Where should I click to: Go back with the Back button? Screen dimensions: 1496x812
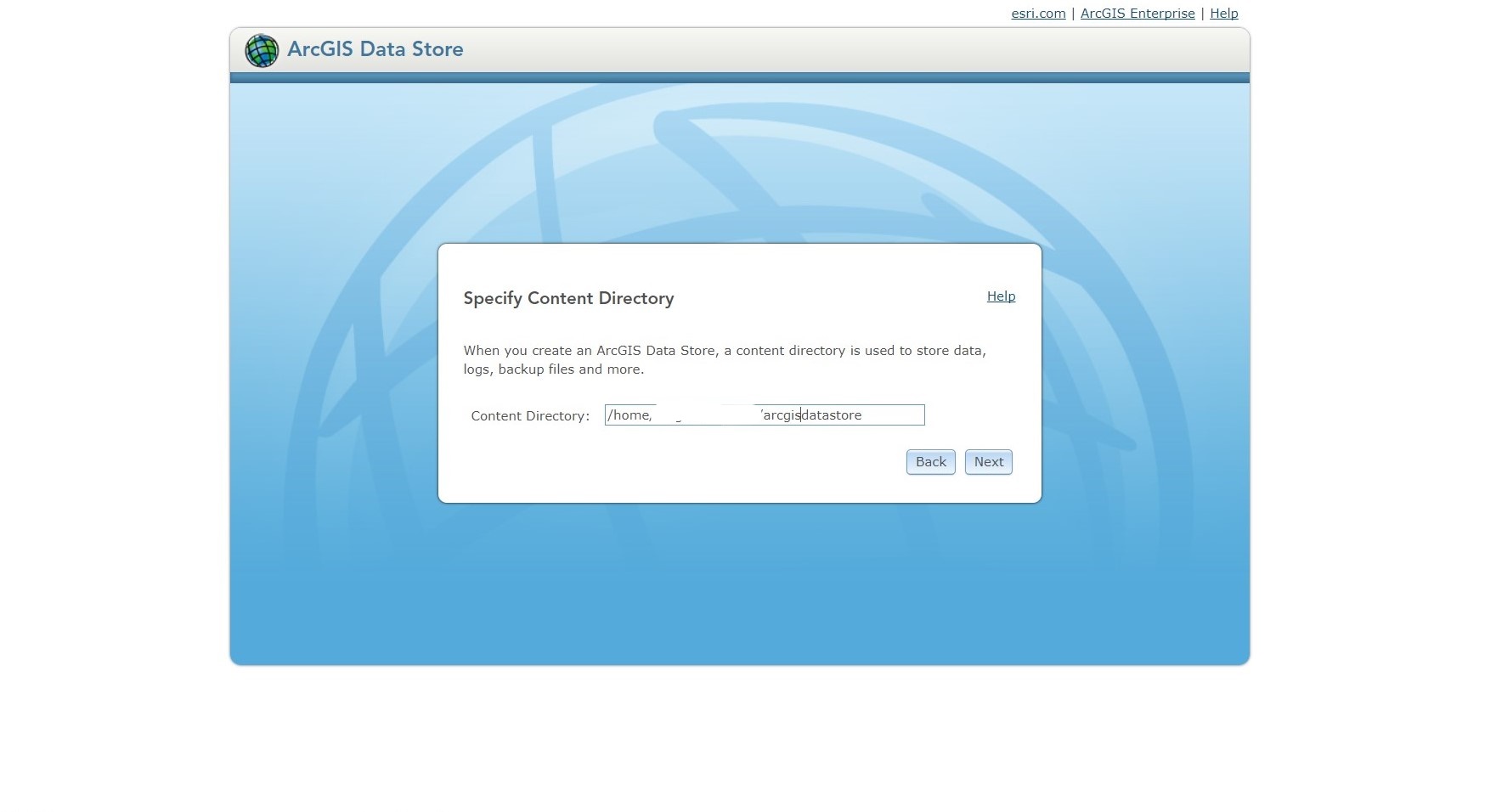tap(931, 462)
